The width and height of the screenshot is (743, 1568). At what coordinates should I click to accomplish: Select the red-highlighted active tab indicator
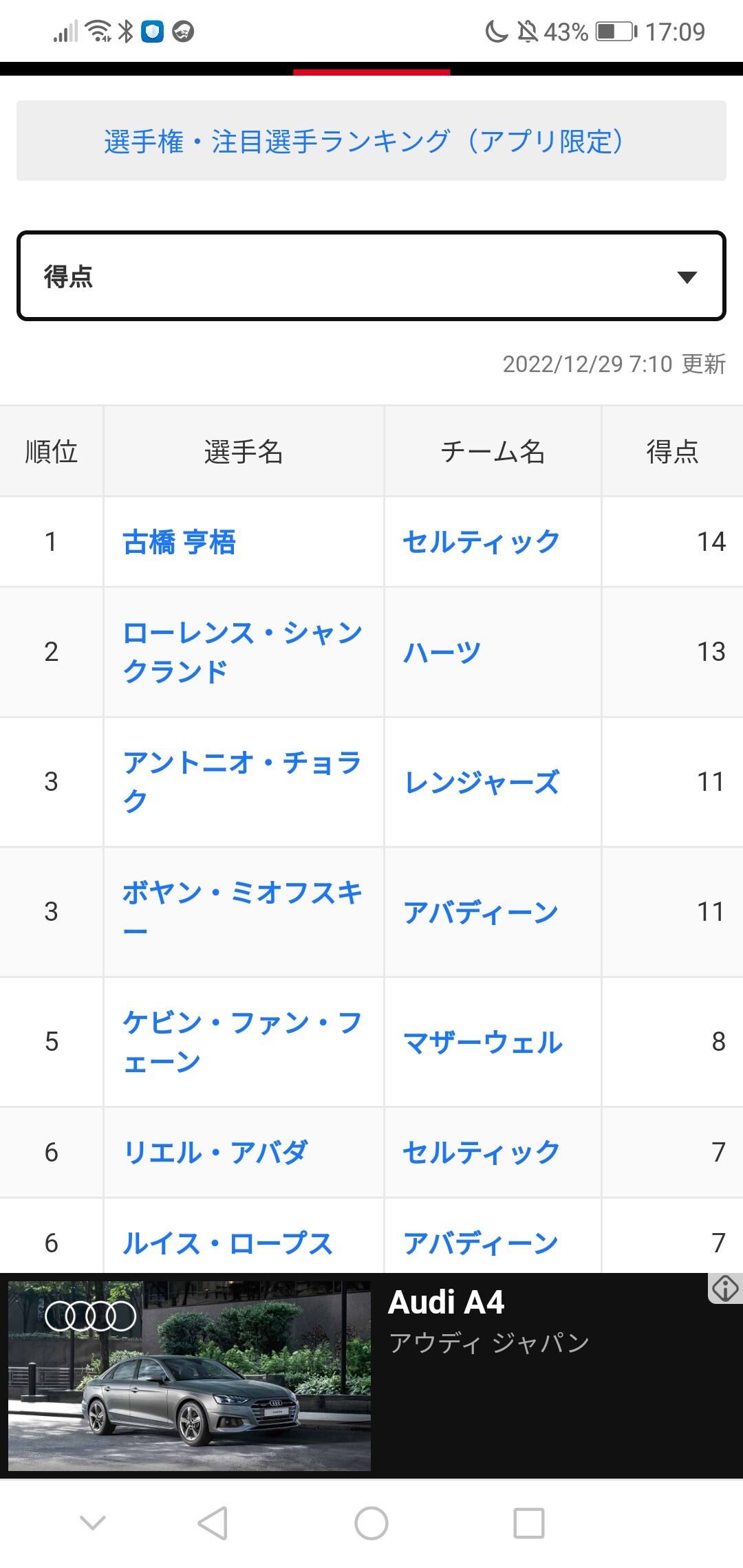pos(371,72)
